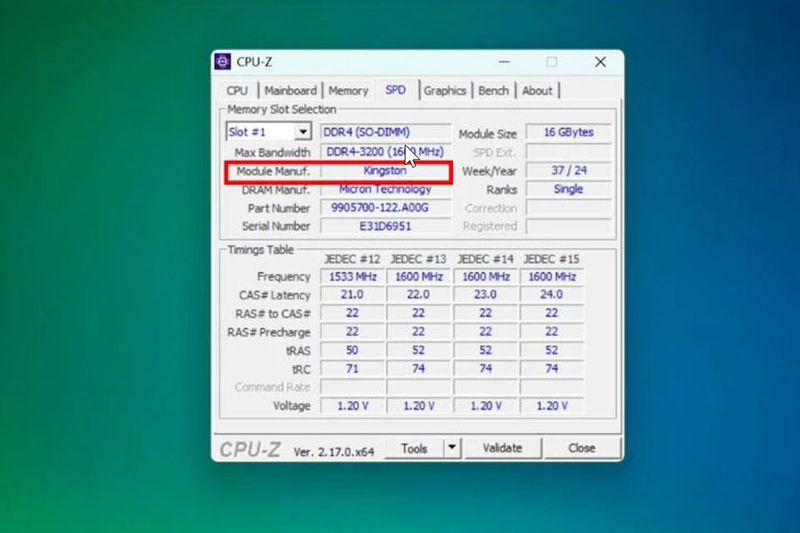
Task: Click the 37 / 24 week/year value
Action: tap(568, 170)
